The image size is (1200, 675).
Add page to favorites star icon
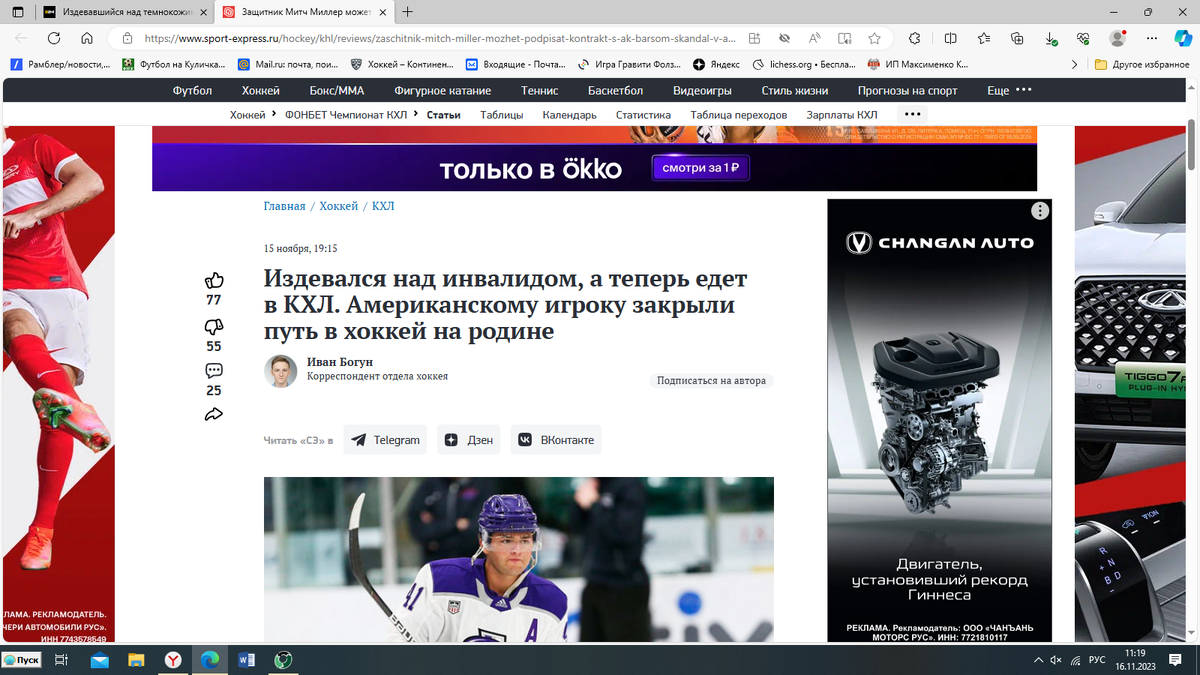875,38
